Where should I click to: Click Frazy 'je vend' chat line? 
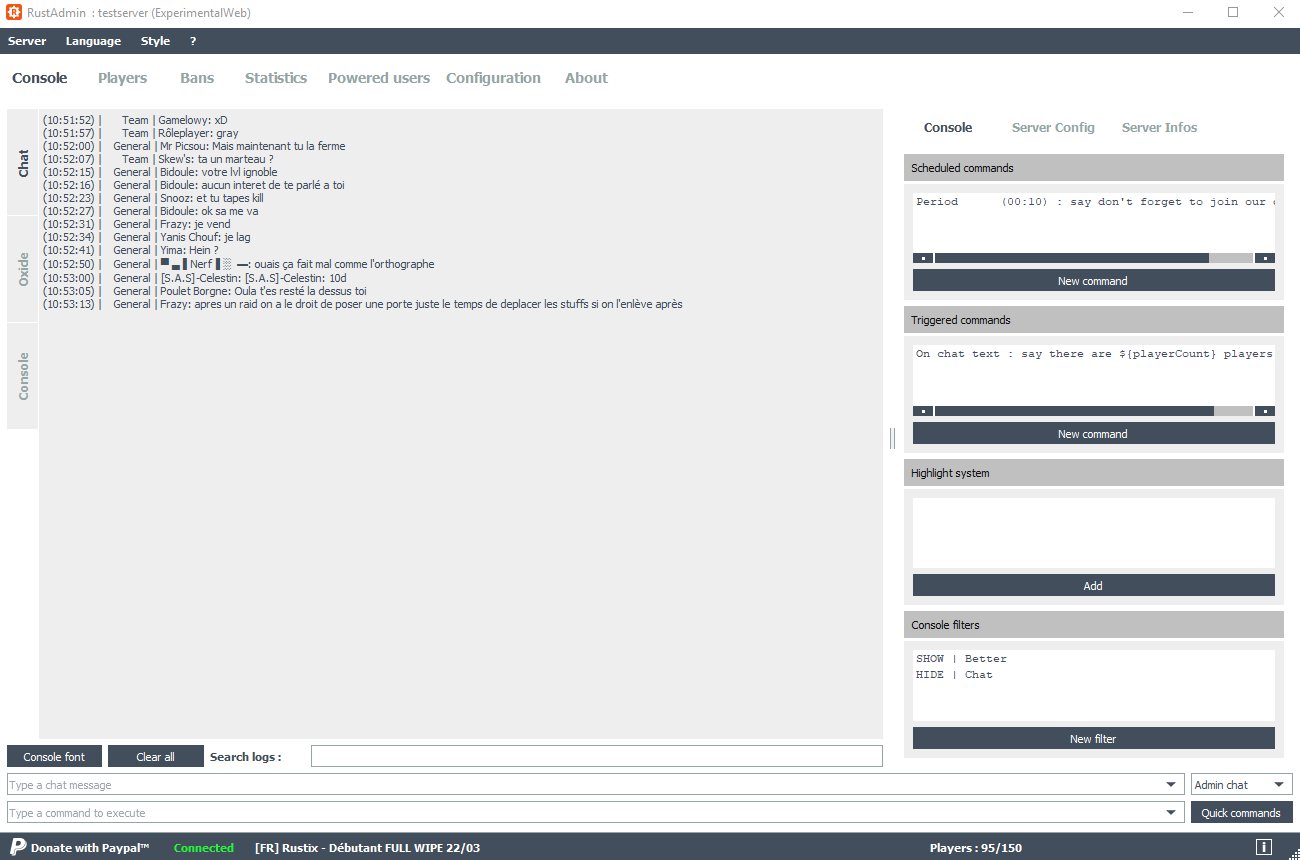pyautogui.click(x=137, y=224)
